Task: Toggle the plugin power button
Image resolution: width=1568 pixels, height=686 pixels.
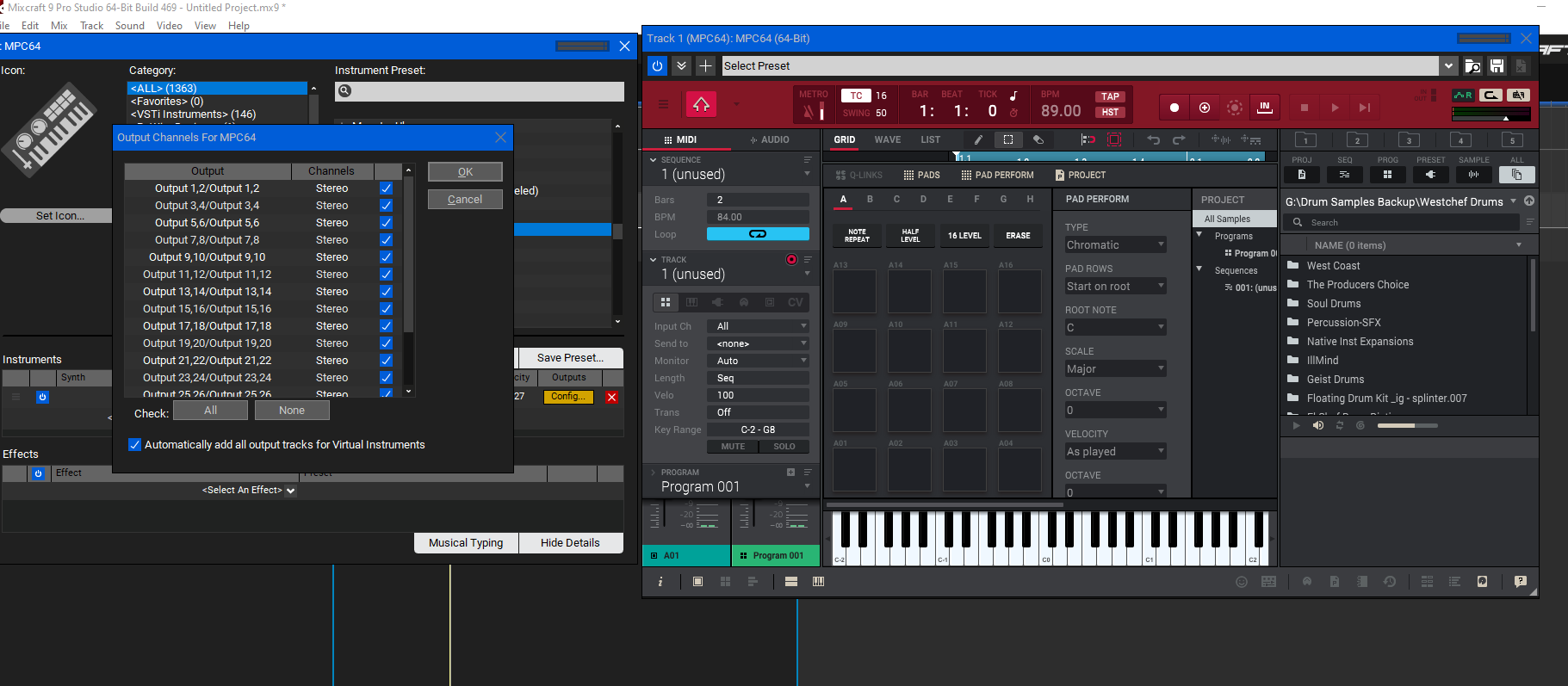Action: 657,65
